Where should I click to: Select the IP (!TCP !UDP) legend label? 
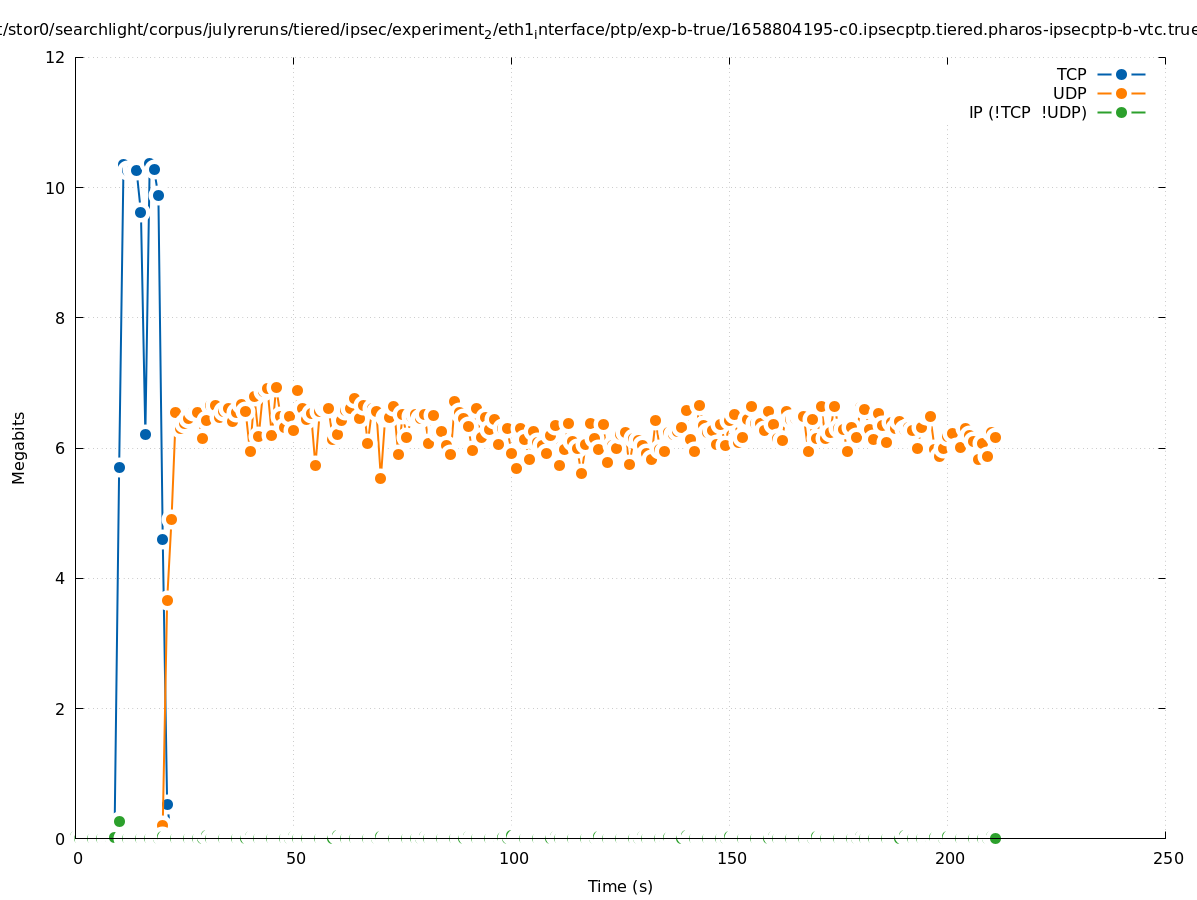pos(1027,112)
